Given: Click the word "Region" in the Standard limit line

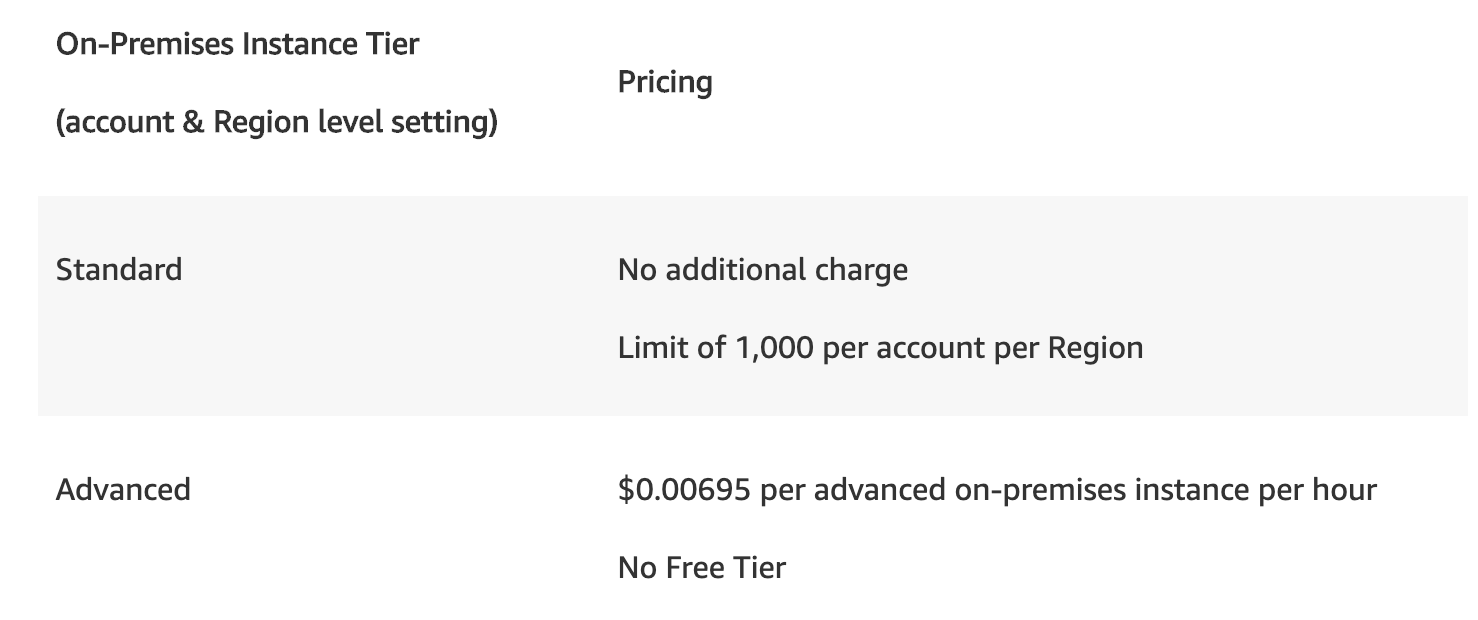Looking at the screenshot, I should [x=1095, y=348].
